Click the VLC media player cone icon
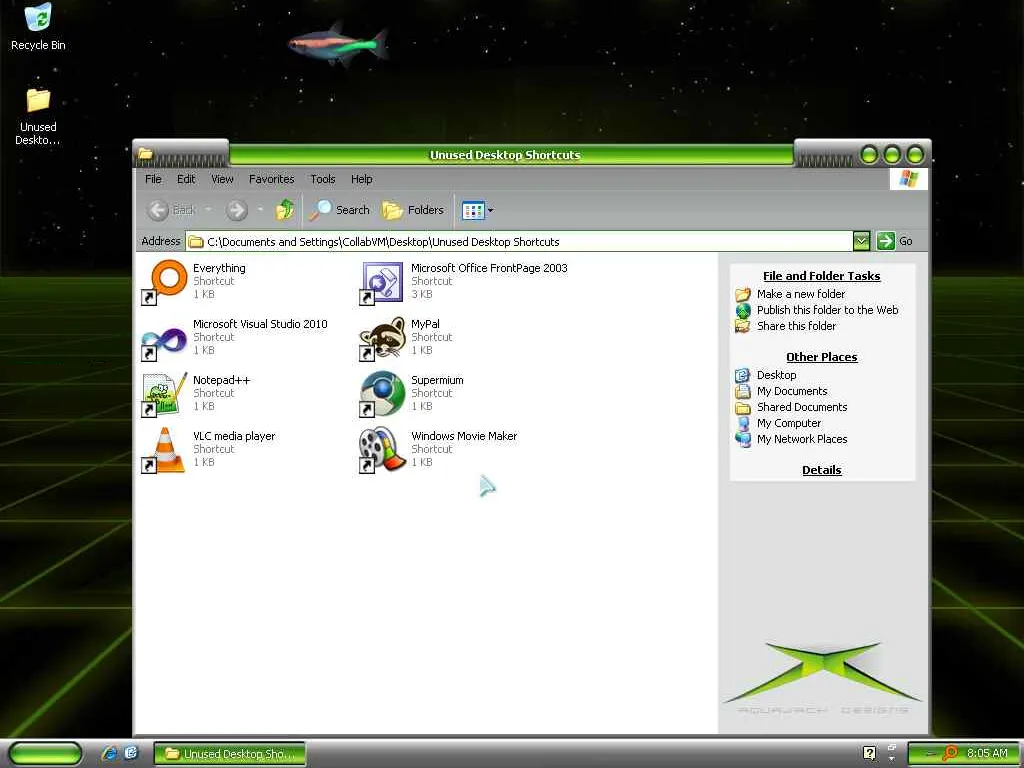This screenshot has width=1024, height=768. [164, 450]
